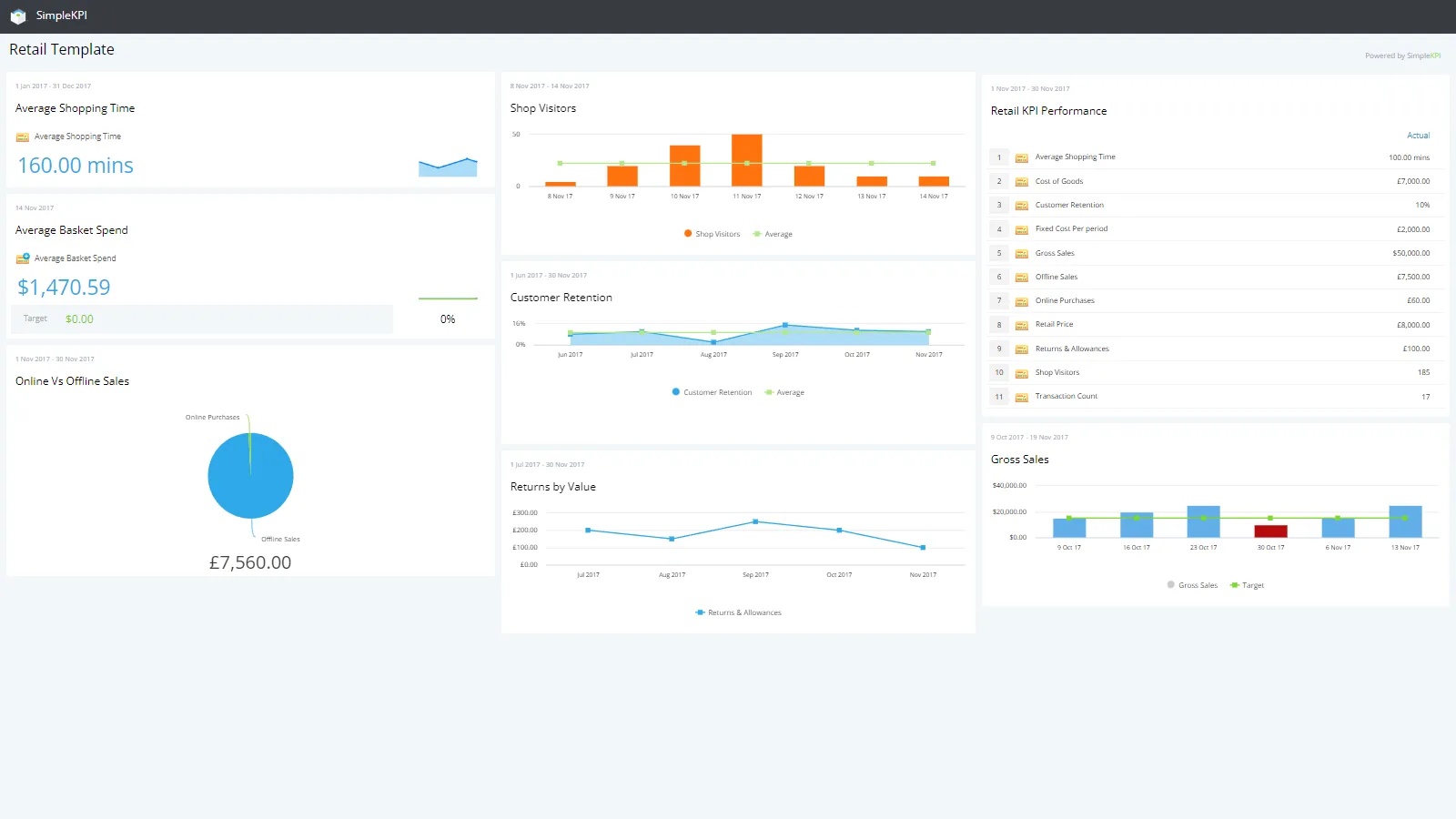
Task: Click the Average Shopping Time card's KPI icon
Action: tap(23, 137)
